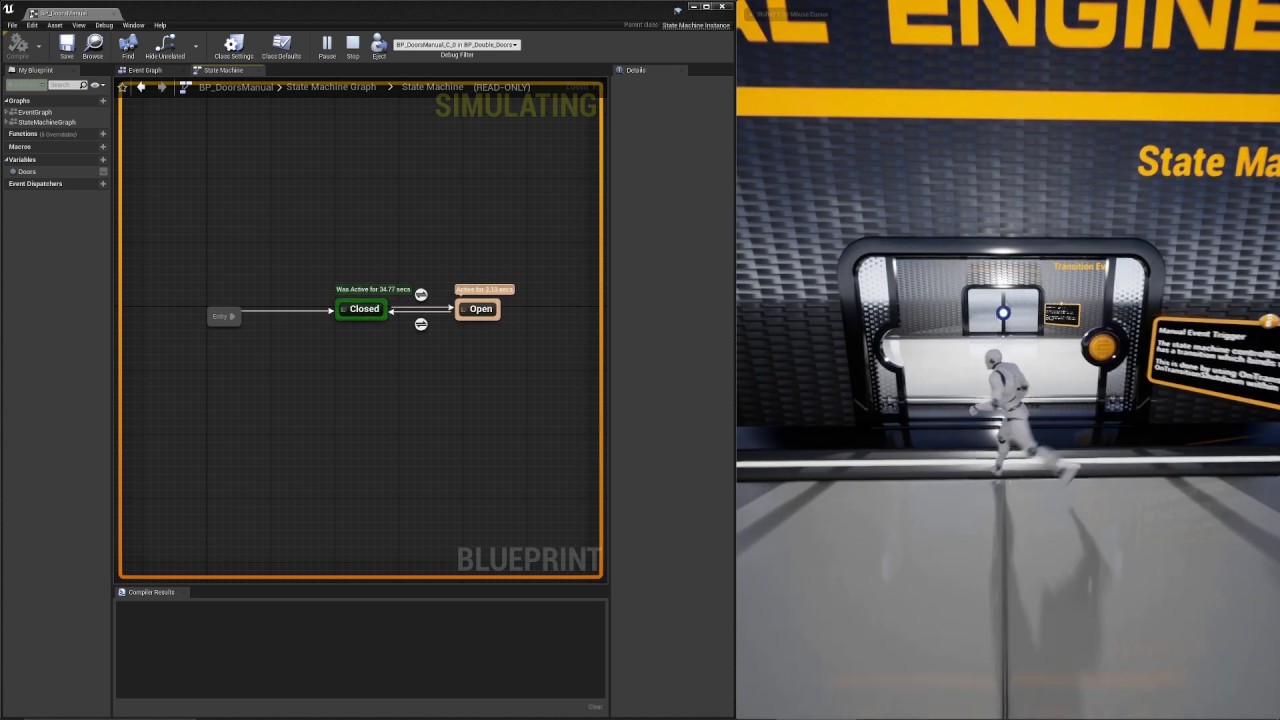Viewport: 1280px width, 720px height.
Task: Open the Window menu
Action: point(133,25)
